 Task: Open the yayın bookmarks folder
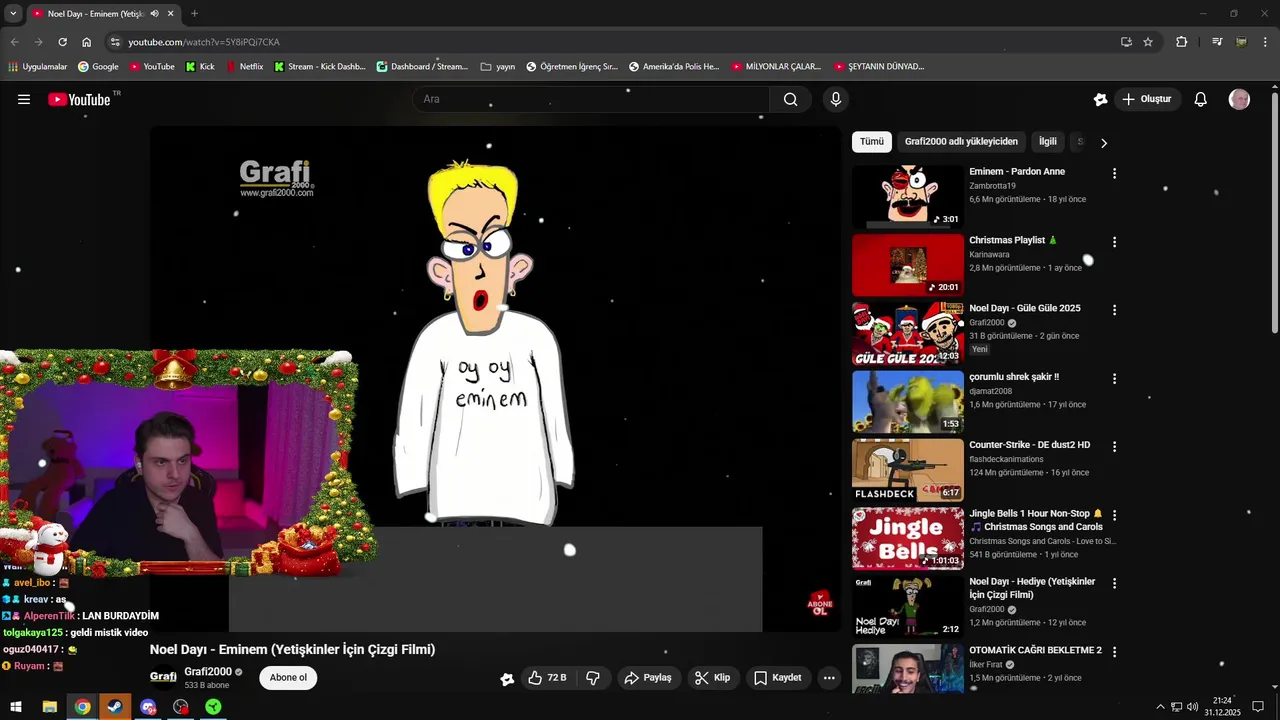pyautogui.click(x=498, y=67)
